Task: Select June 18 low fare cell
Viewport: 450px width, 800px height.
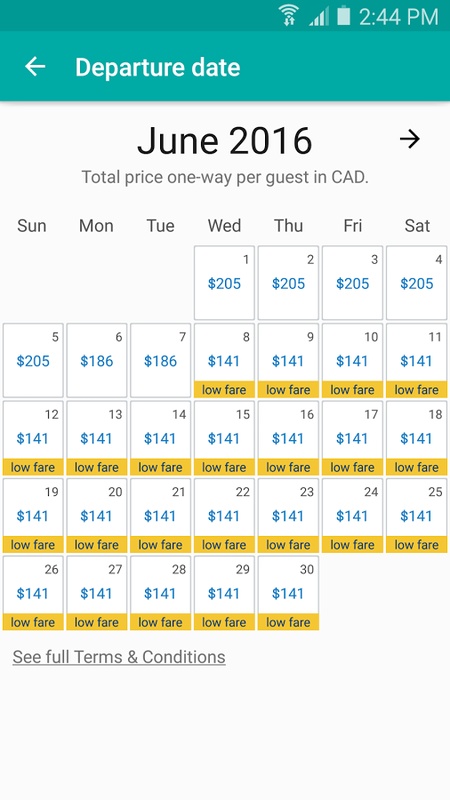Action: [417, 438]
